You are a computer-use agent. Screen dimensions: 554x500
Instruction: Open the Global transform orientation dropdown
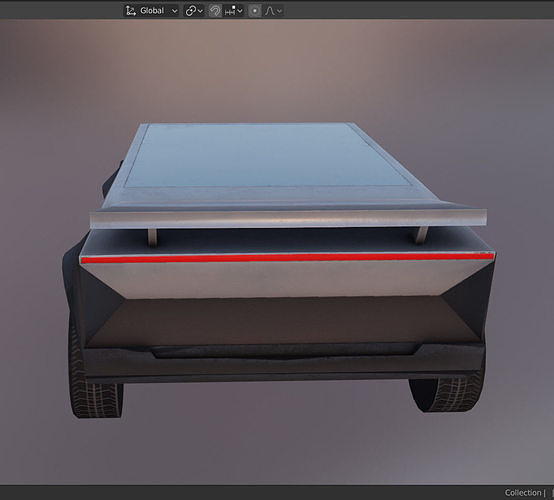[152, 11]
